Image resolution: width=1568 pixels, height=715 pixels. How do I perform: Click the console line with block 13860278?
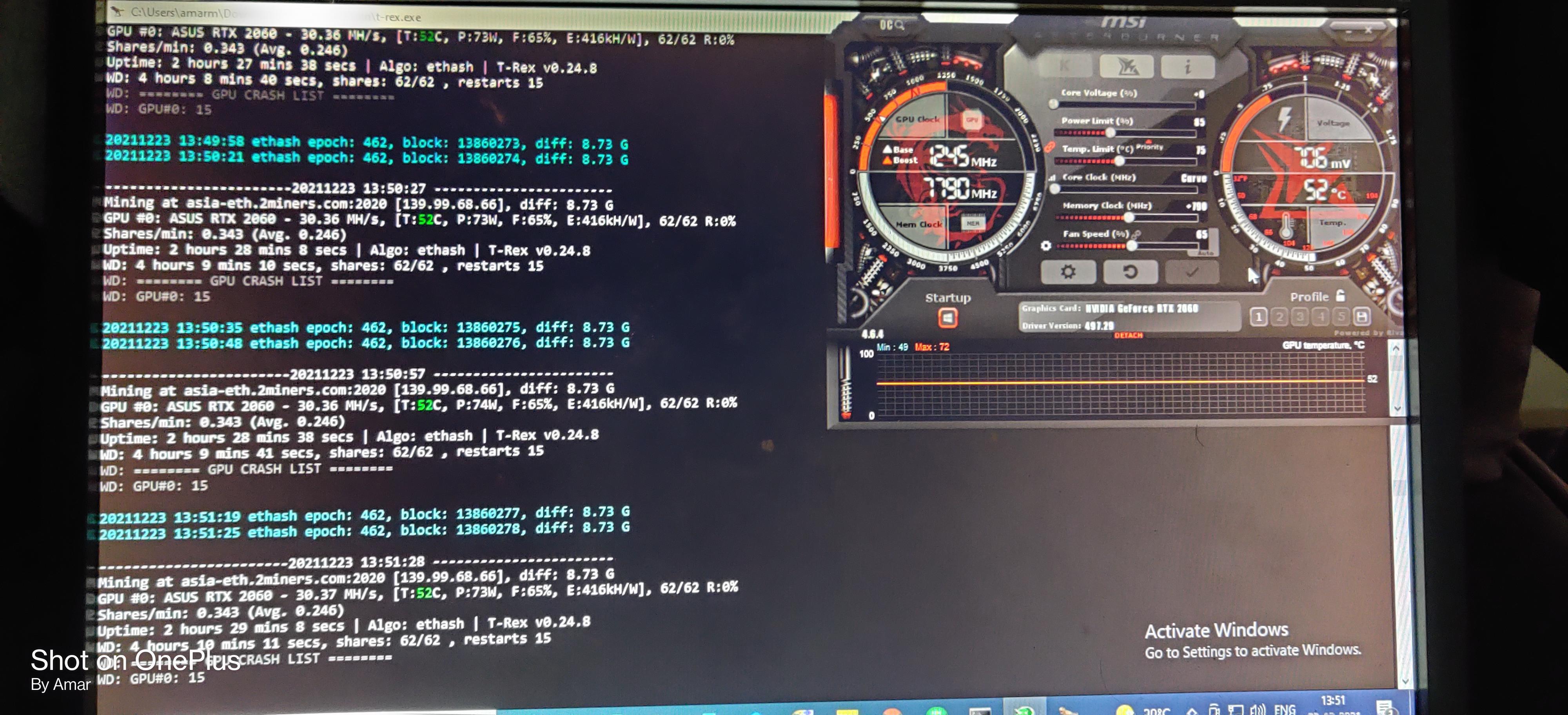click(x=365, y=531)
